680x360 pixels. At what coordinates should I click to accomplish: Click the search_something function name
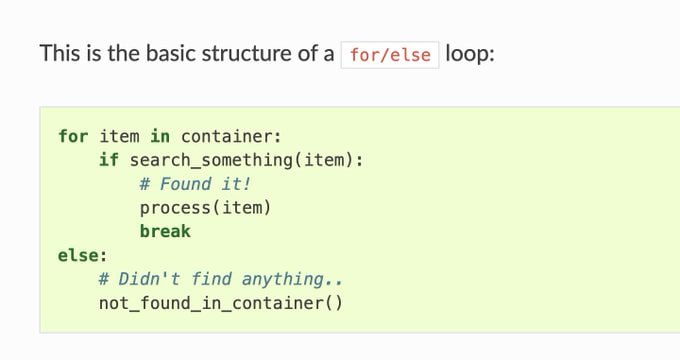click(211, 160)
